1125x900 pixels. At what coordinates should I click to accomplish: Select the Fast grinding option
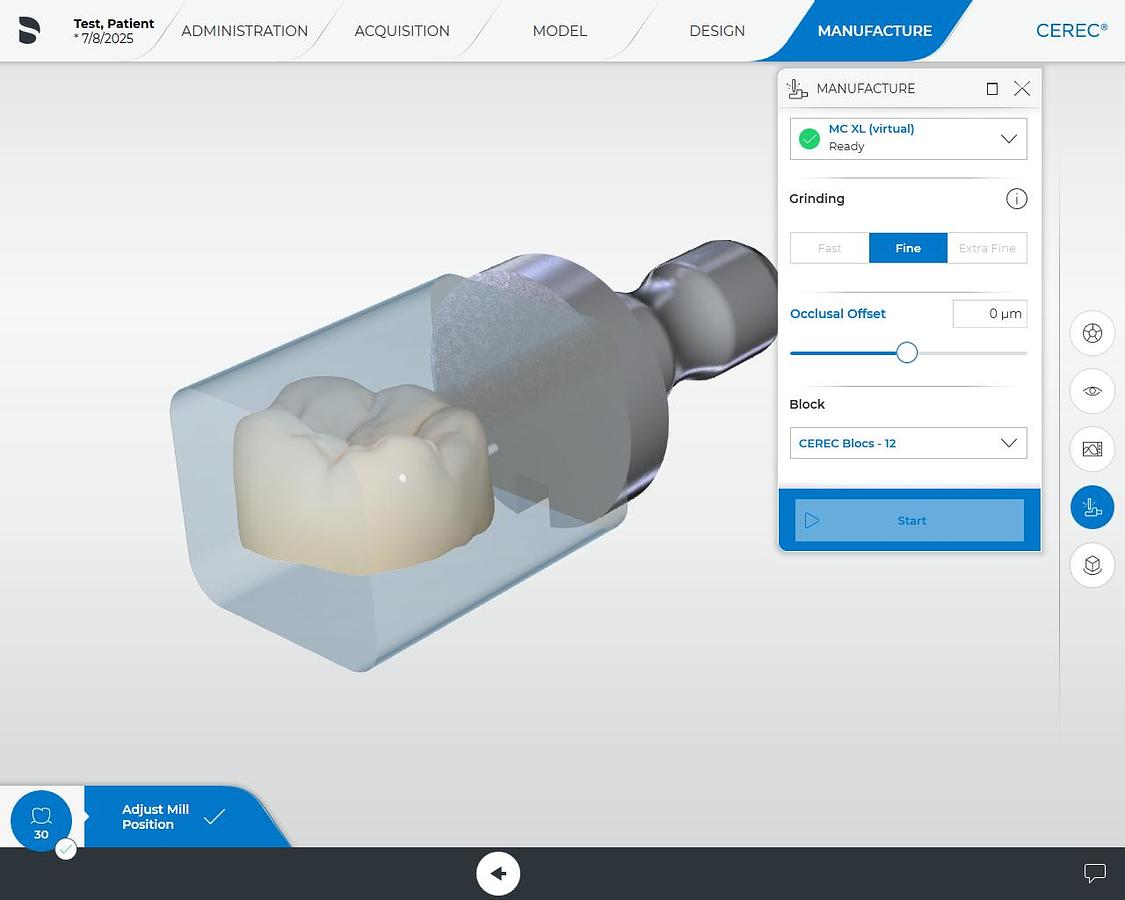[x=829, y=247]
